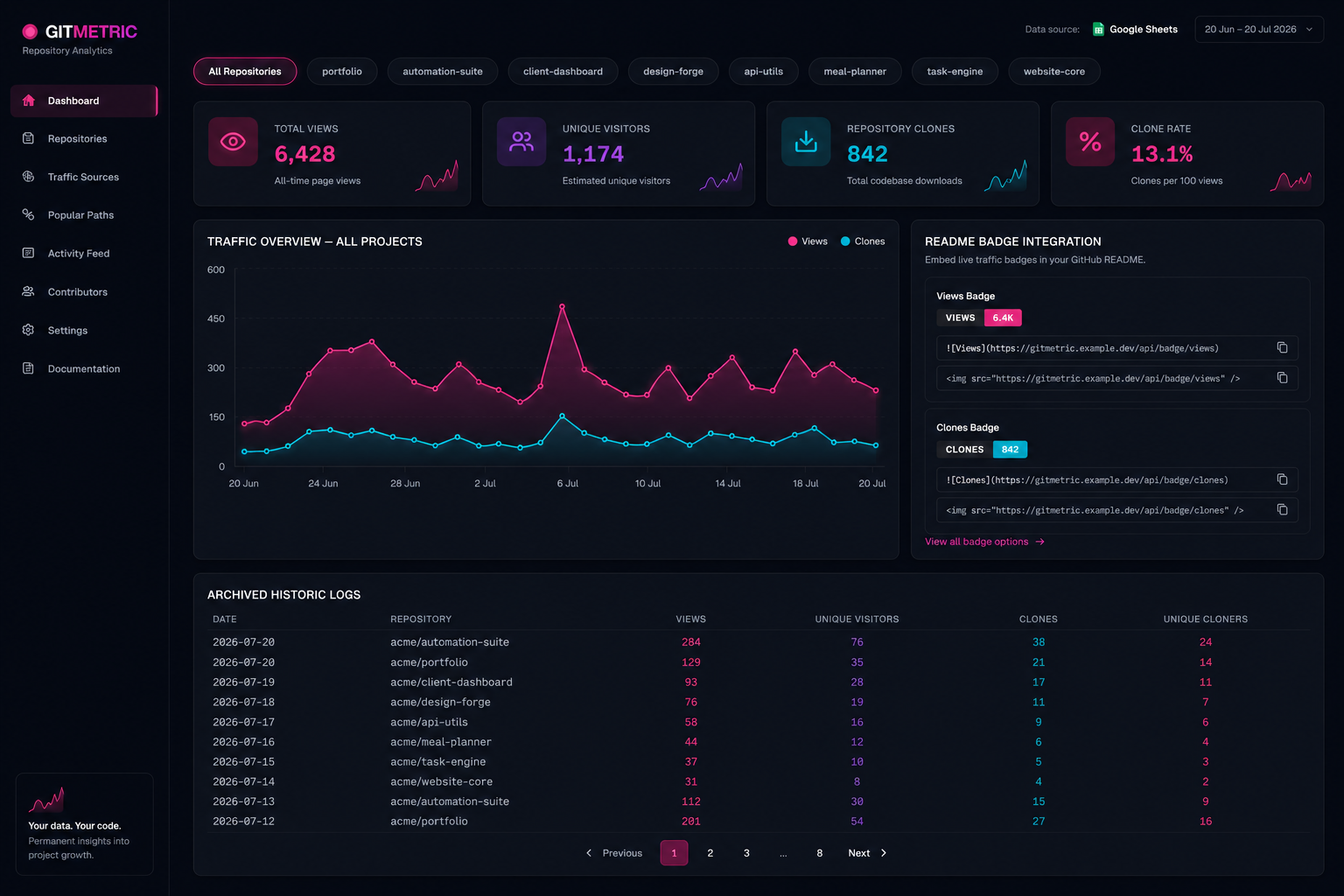This screenshot has height=896, width=1344.
Task: Click the Unique Visitors users icon
Action: 521,142
